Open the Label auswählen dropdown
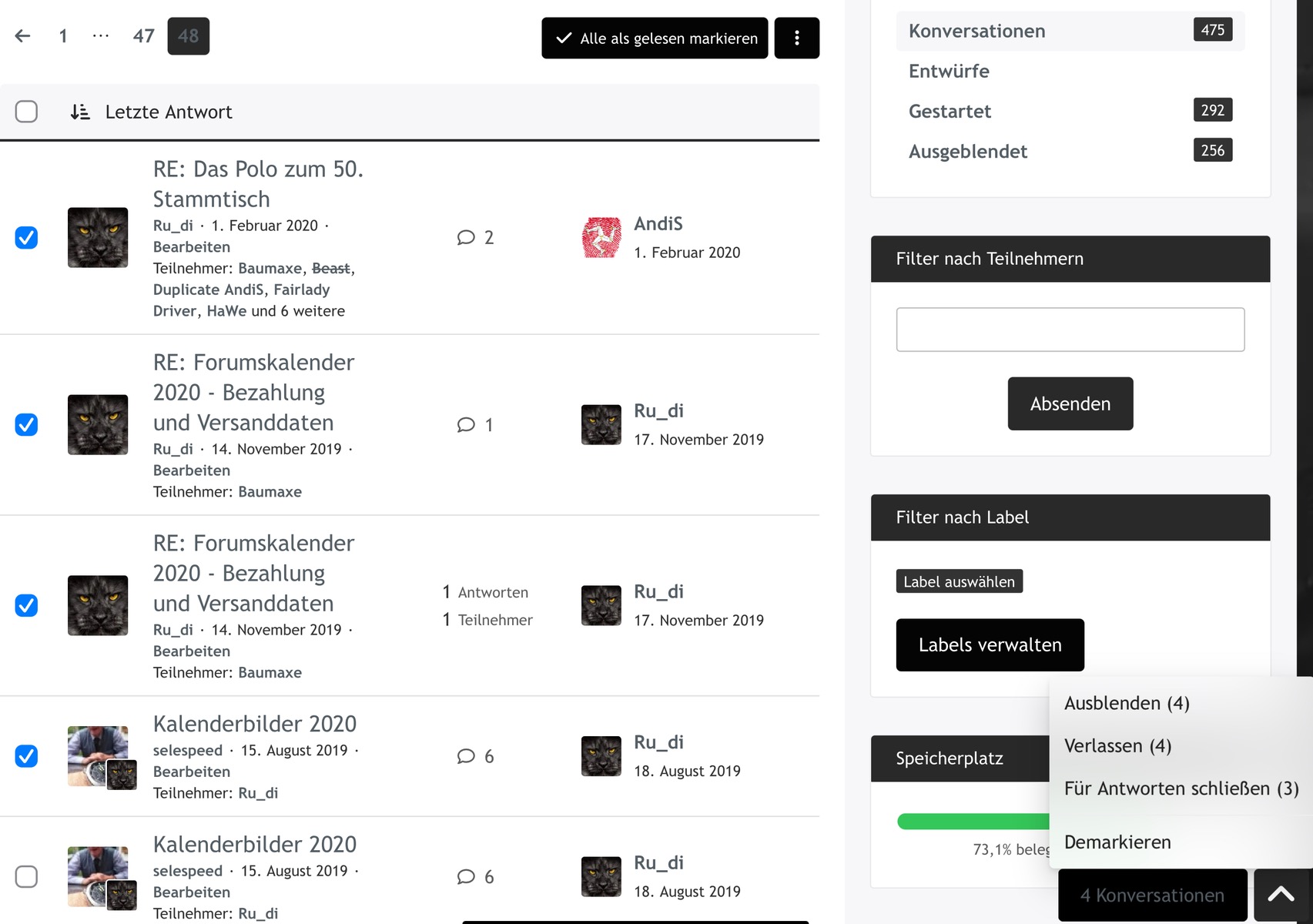 pos(959,581)
